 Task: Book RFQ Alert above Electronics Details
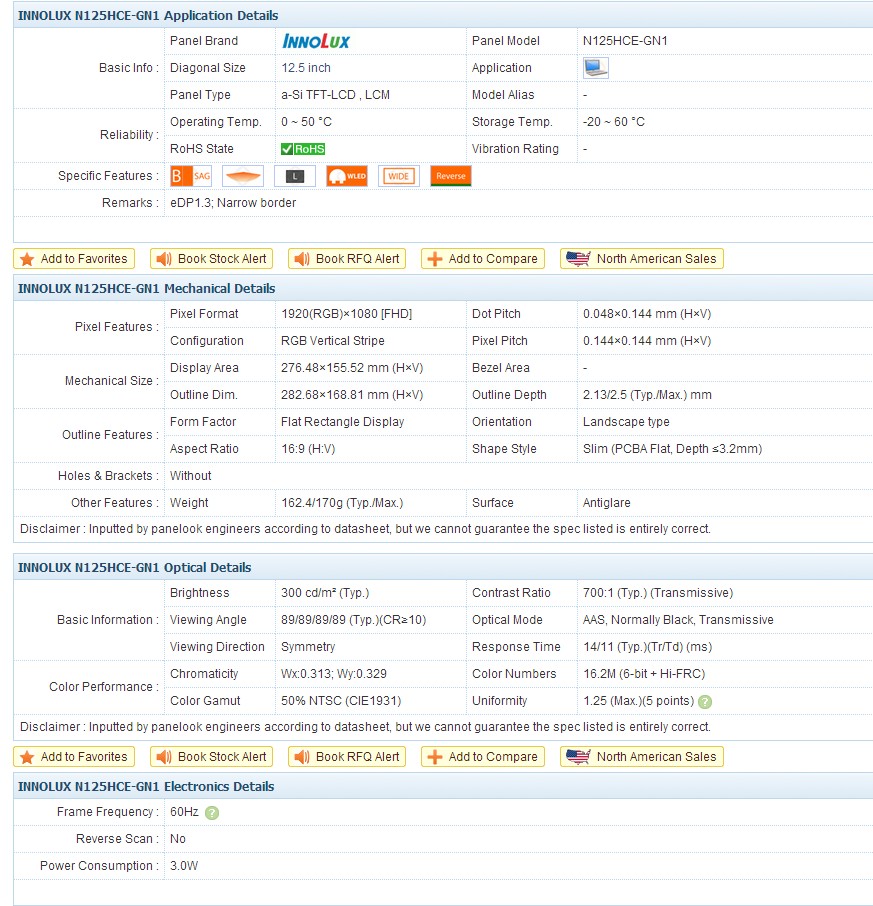(347, 757)
